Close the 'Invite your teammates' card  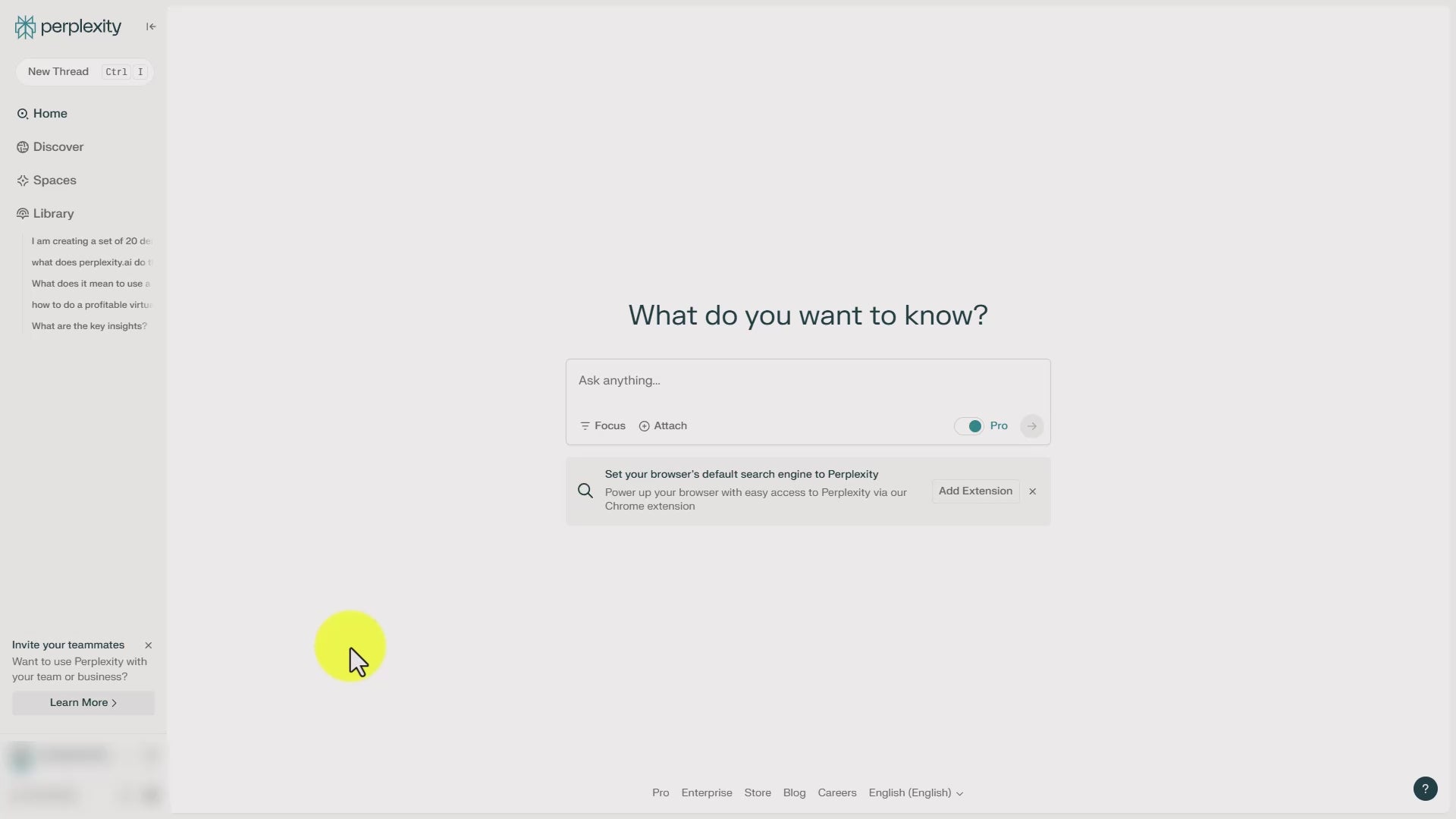point(149,645)
